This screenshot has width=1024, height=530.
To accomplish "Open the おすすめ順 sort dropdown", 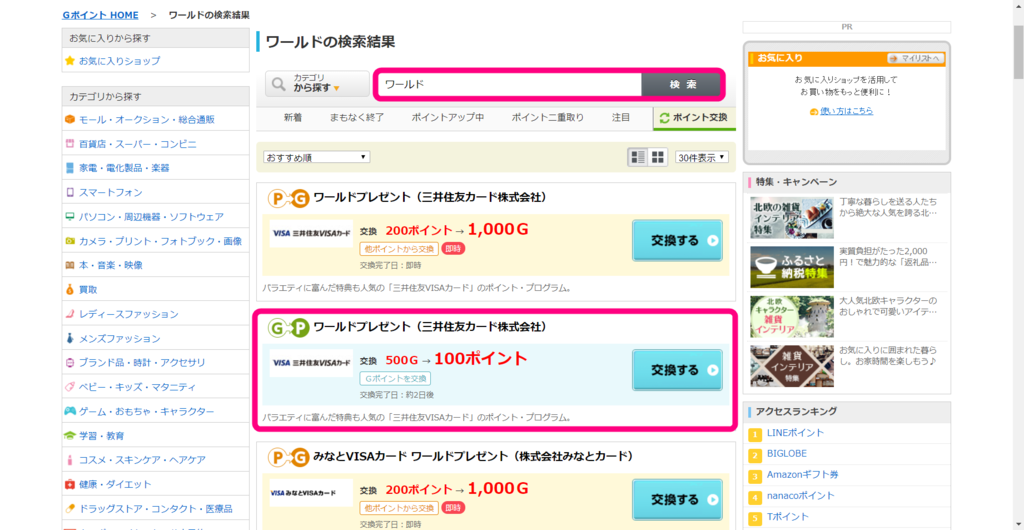I will pos(317,157).
